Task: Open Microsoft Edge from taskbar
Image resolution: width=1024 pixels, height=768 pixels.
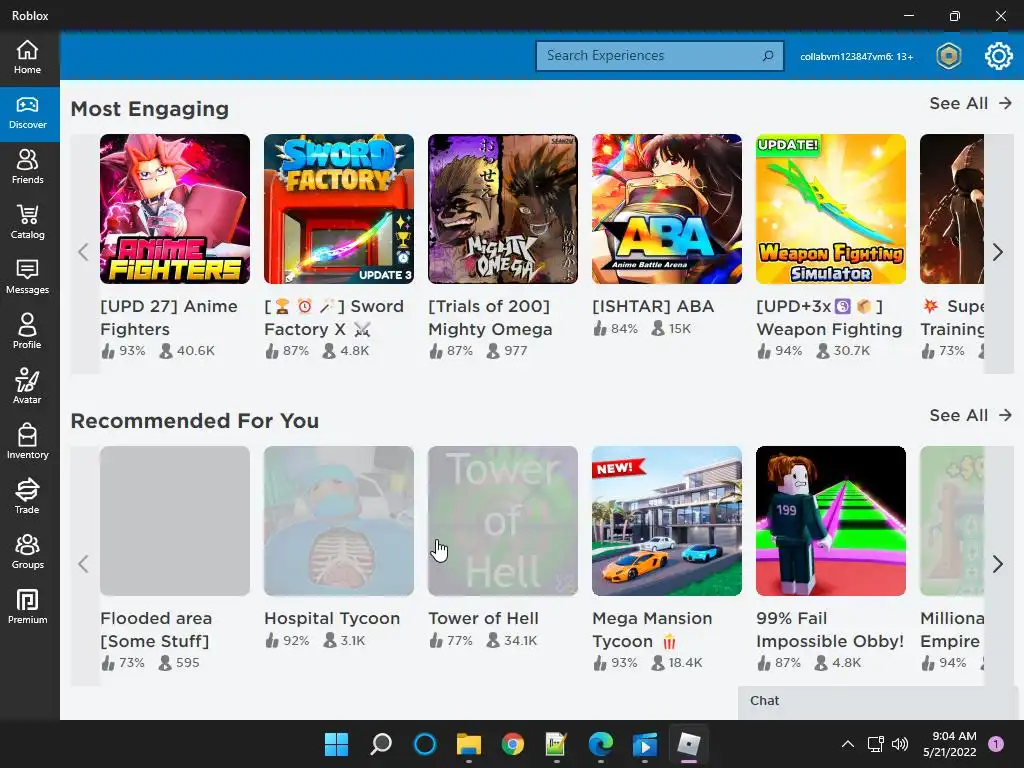Action: click(x=601, y=744)
